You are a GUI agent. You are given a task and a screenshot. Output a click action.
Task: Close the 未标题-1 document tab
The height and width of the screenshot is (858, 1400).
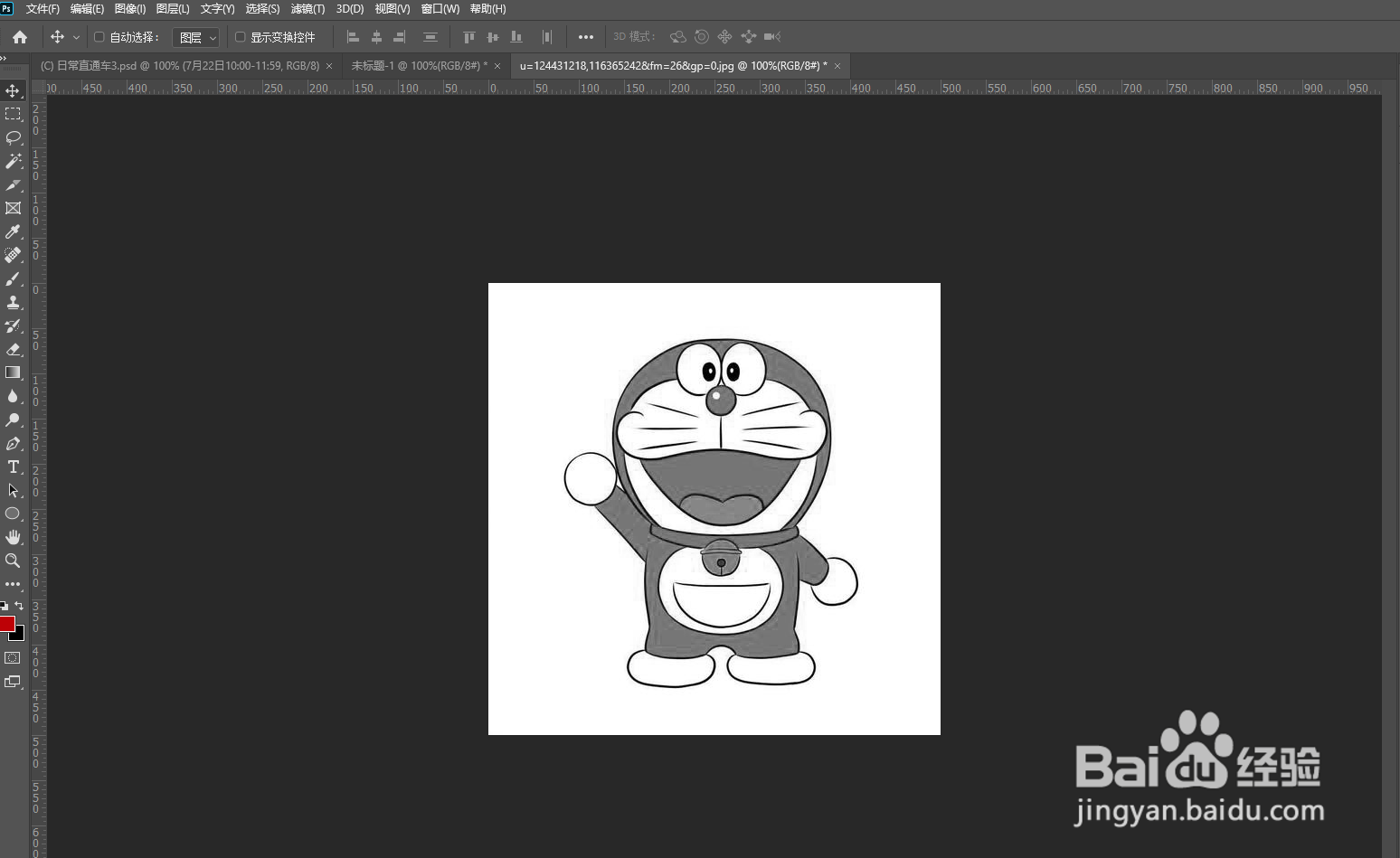click(x=497, y=66)
